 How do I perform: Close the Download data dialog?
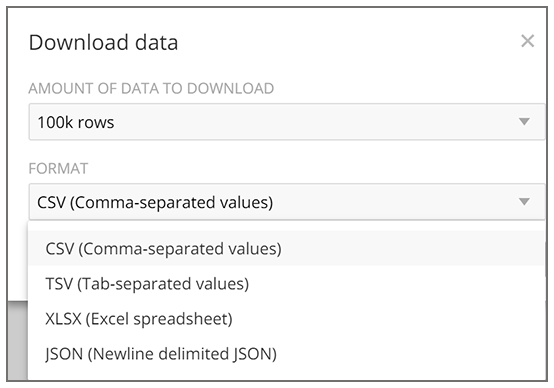527,41
